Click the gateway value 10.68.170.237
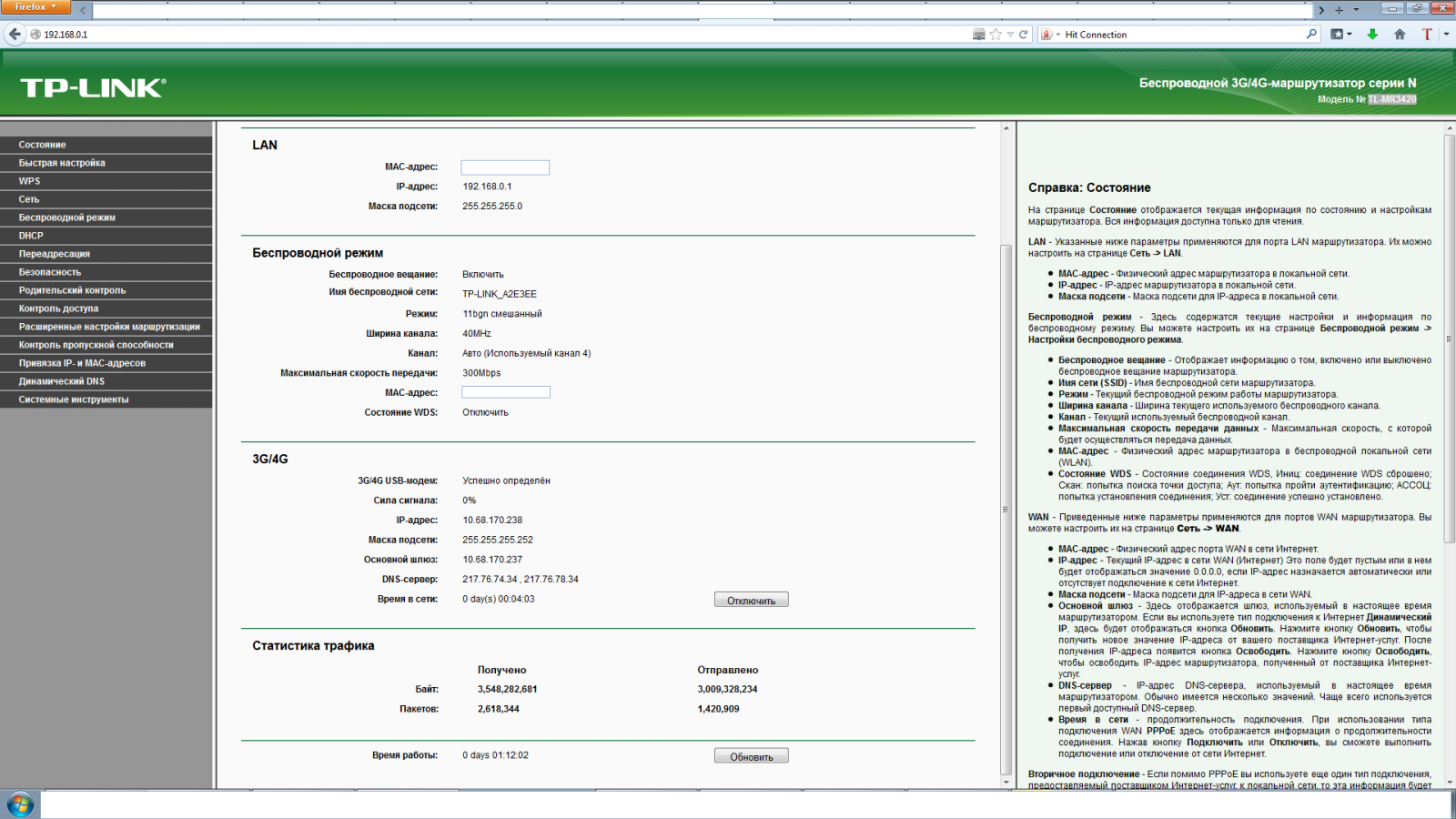The height and width of the screenshot is (819, 1456). (x=492, y=560)
